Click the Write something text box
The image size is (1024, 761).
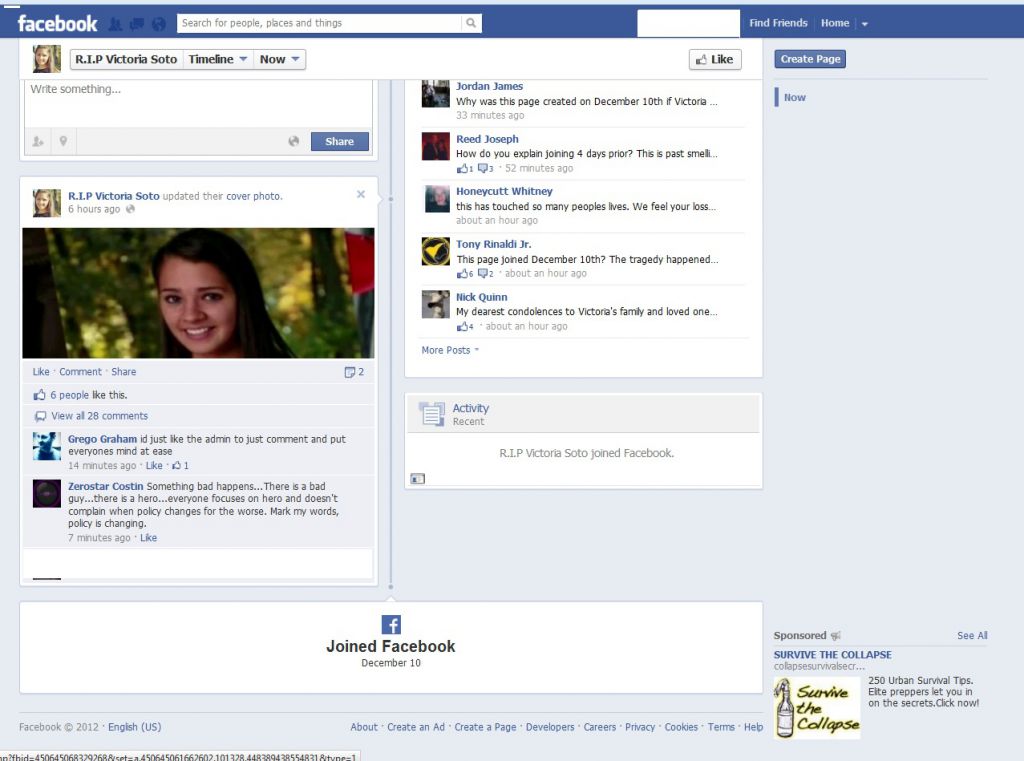[x=199, y=103]
